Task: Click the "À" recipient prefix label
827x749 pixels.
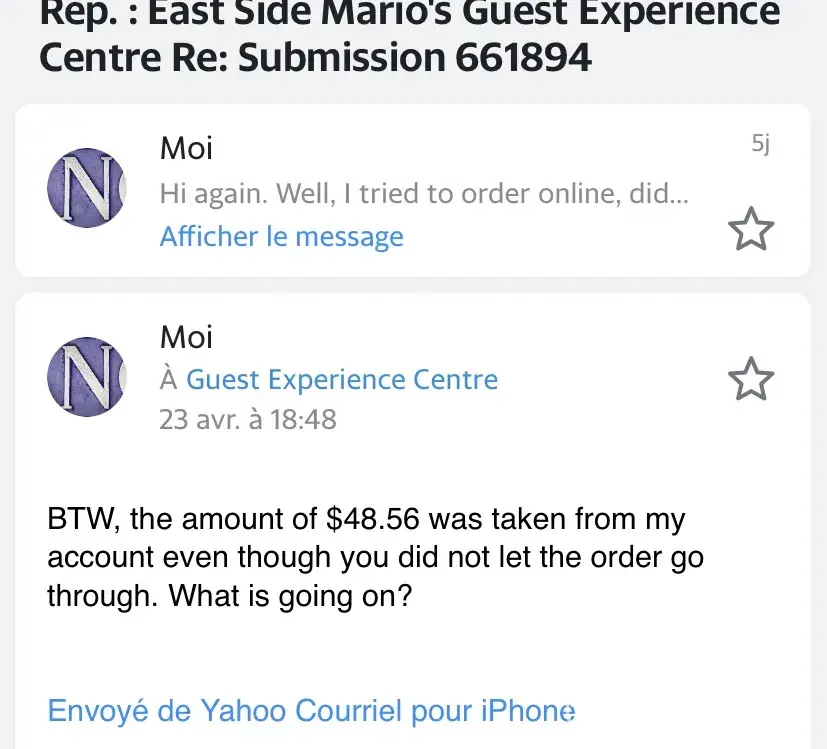Action: point(170,380)
